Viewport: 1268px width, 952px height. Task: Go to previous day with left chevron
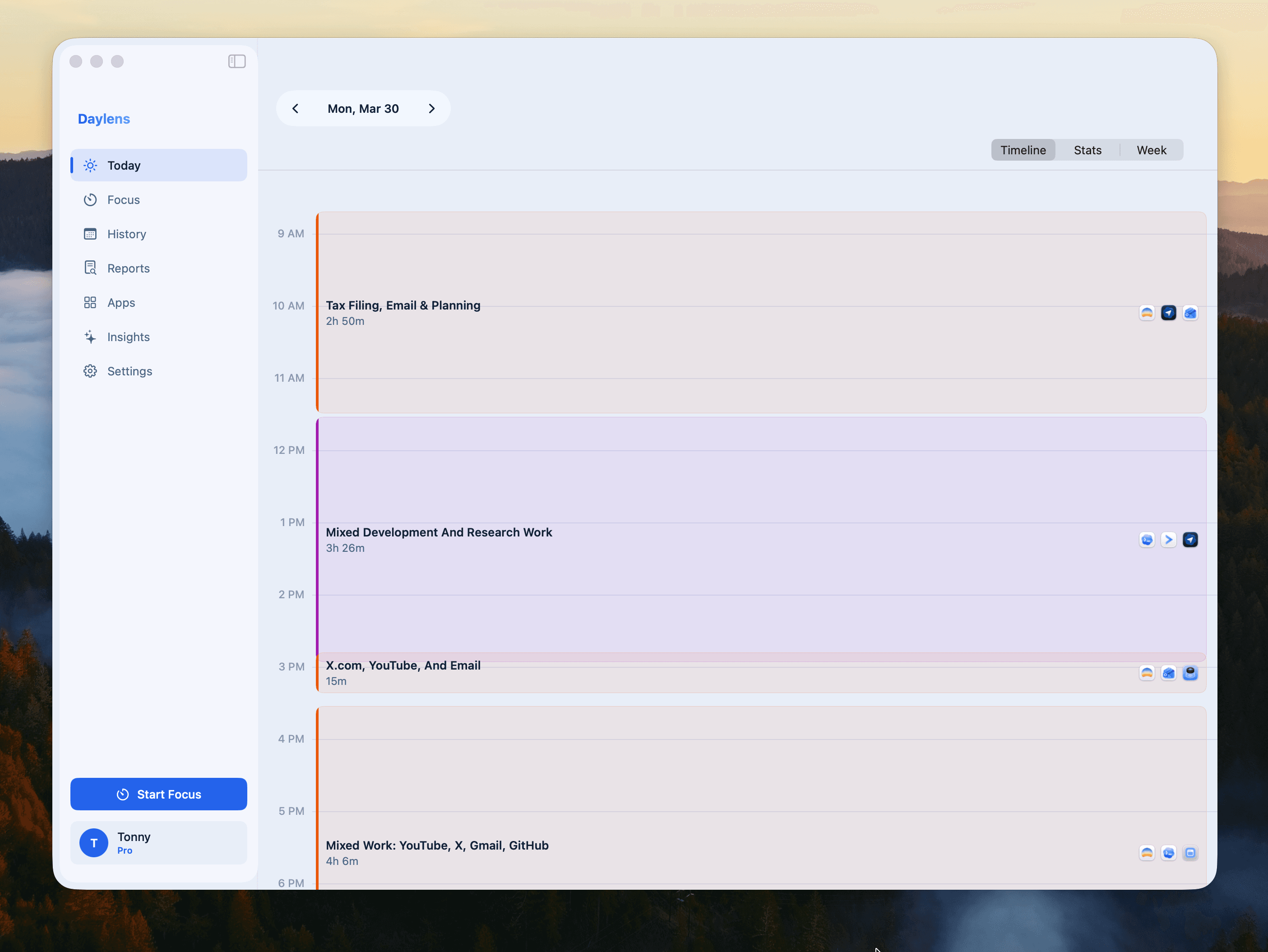295,109
